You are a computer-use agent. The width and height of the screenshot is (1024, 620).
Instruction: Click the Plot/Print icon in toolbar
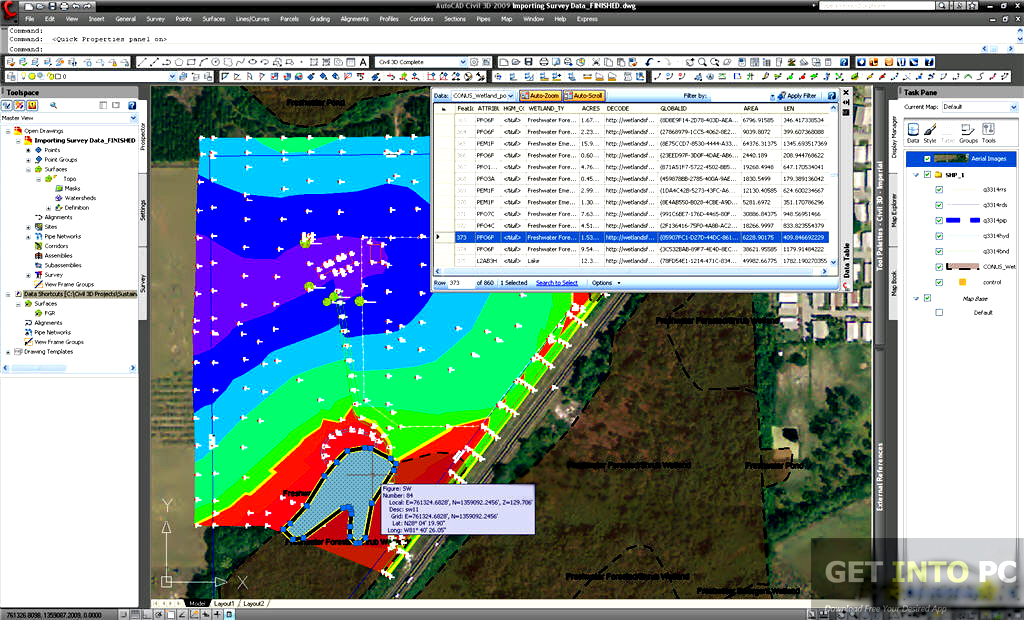pos(542,62)
